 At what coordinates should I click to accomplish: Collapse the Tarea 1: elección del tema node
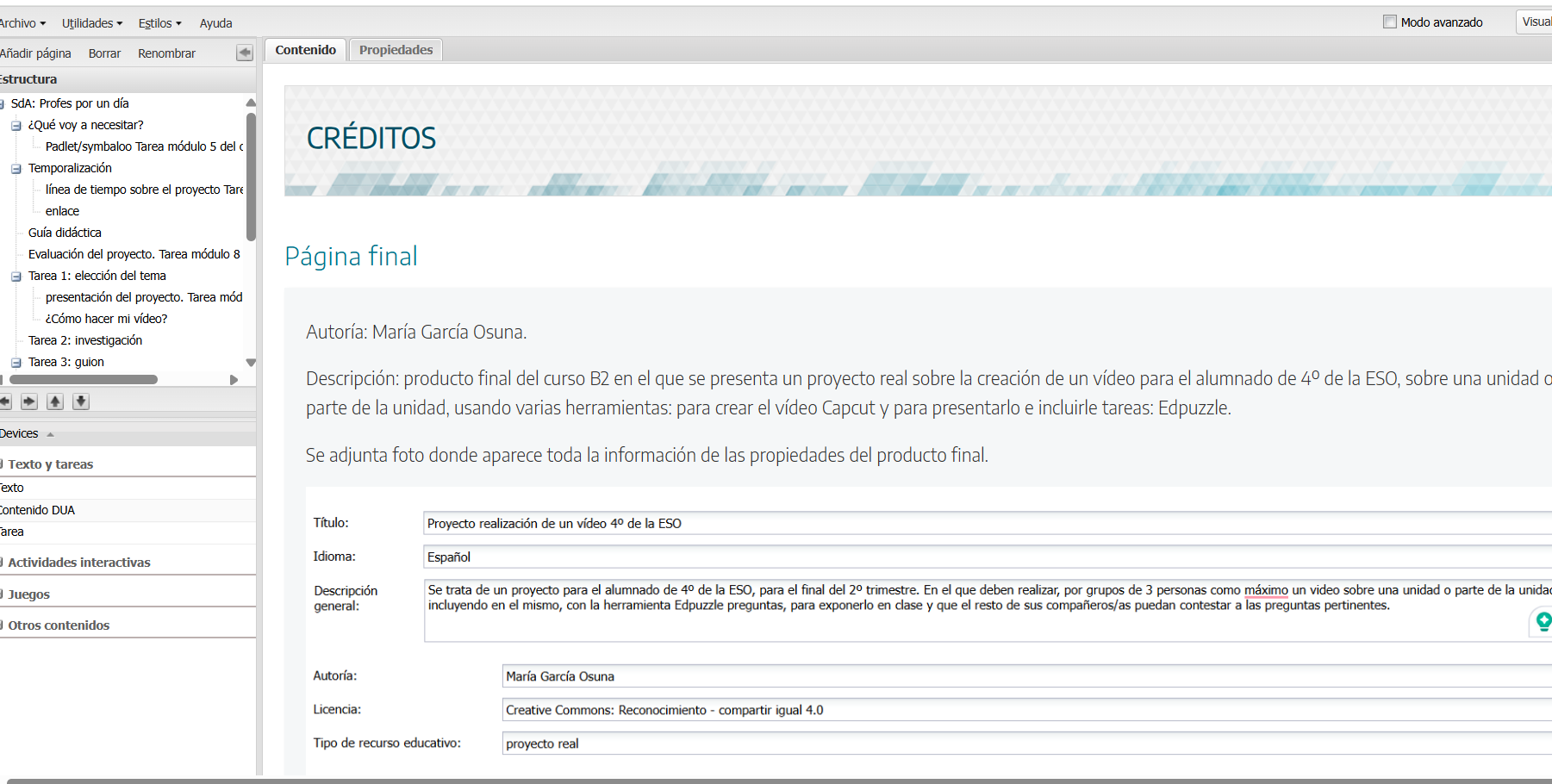pos(16,277)
